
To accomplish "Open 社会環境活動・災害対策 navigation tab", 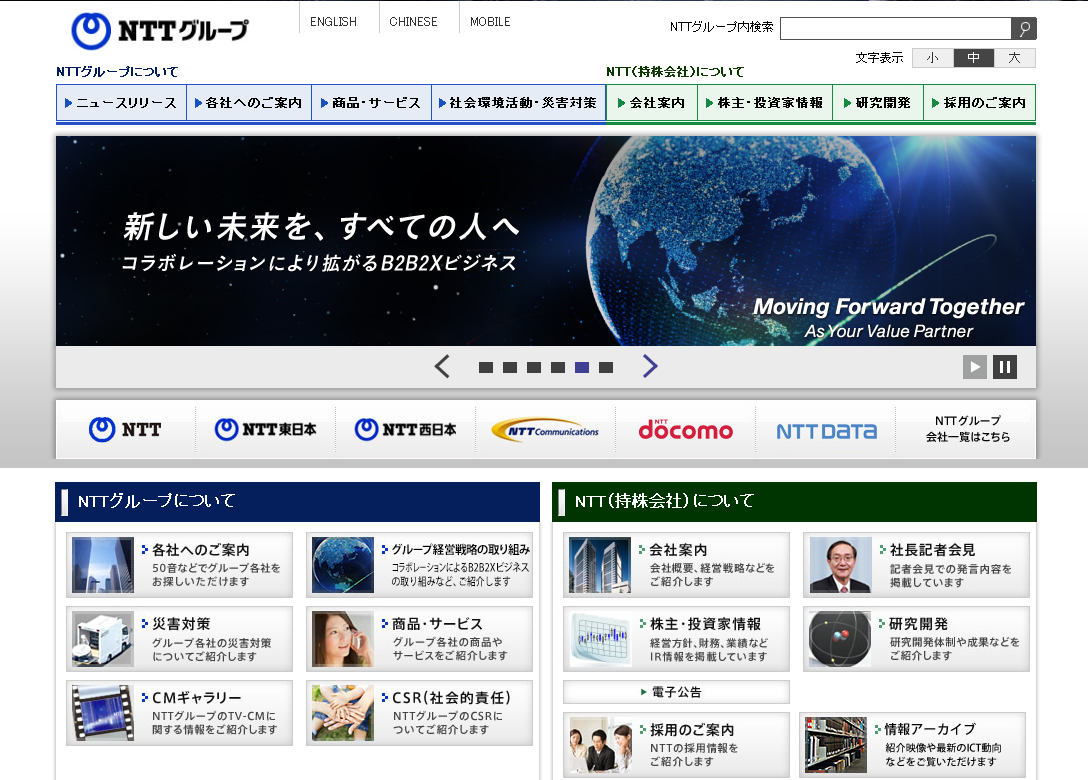I will point(518,103).
